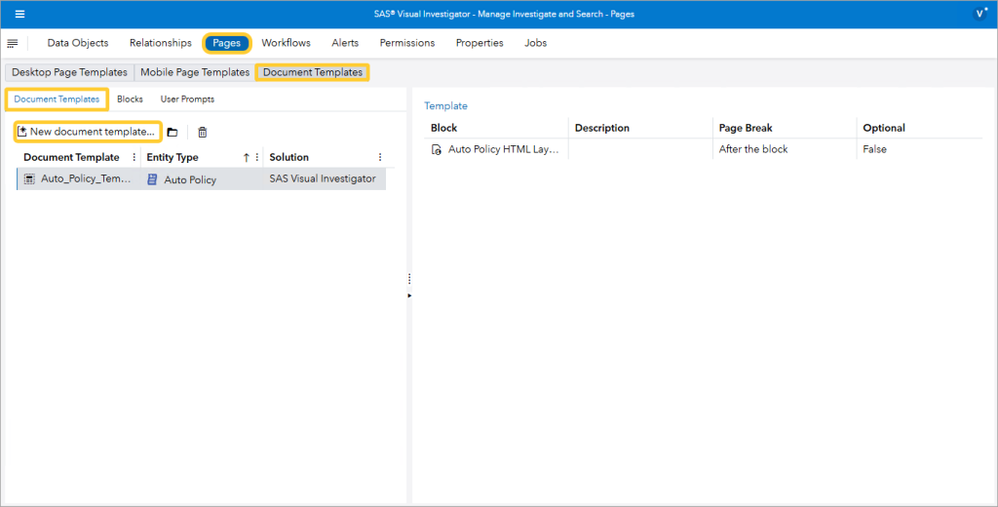Click the Description column header
The width and height of the screenshot is (998, 507).
(602, 128)
